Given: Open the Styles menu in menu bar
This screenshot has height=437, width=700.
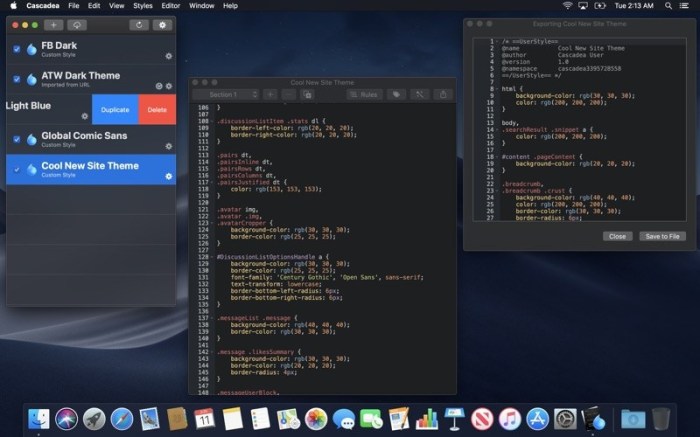Looking at the screenshot, I should click(x=143, y=6).
